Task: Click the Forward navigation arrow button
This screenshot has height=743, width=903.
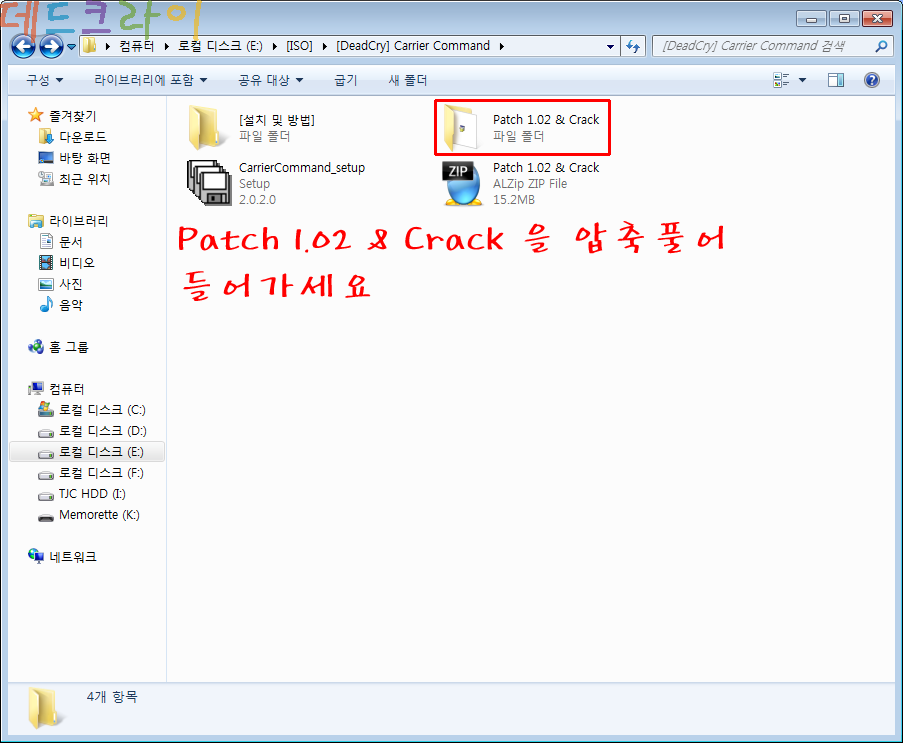Action: (51, 46)
